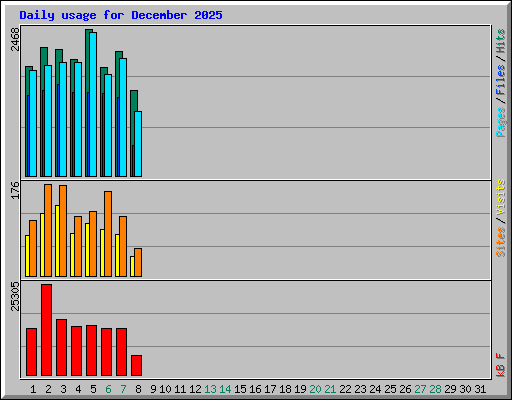The width and height of the screenshot is (512, 400).
Task: Click the yellow visits bar for day 3
Action: click(x=57, y=241)
